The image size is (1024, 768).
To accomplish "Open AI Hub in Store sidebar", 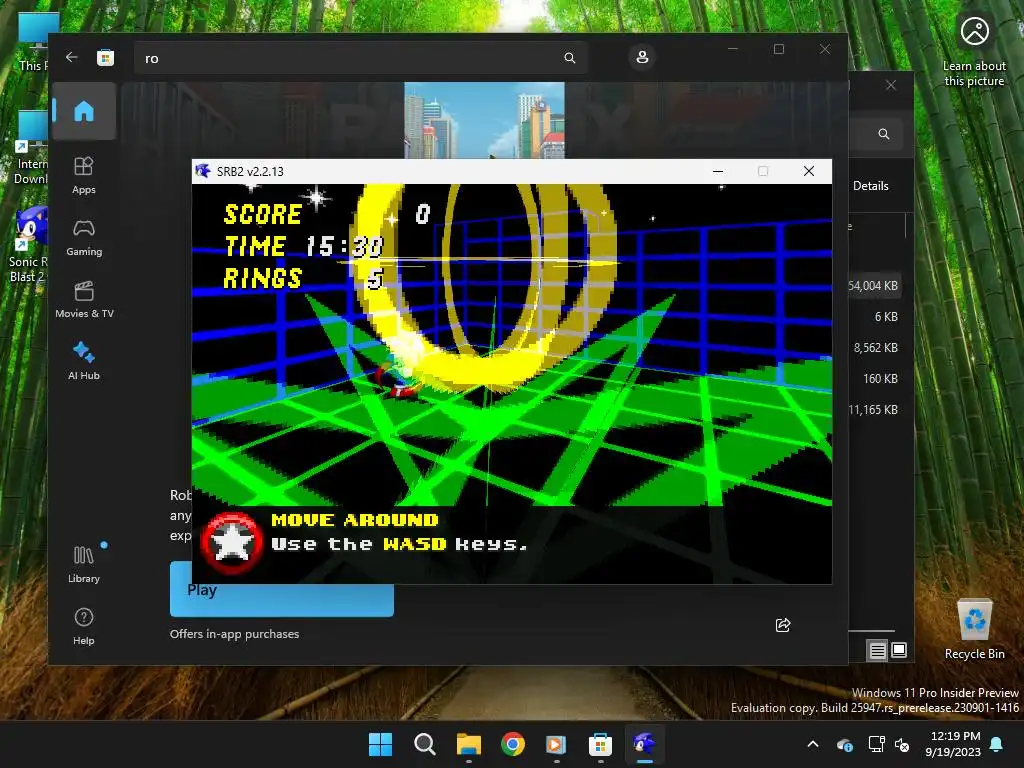I will 84,361.
